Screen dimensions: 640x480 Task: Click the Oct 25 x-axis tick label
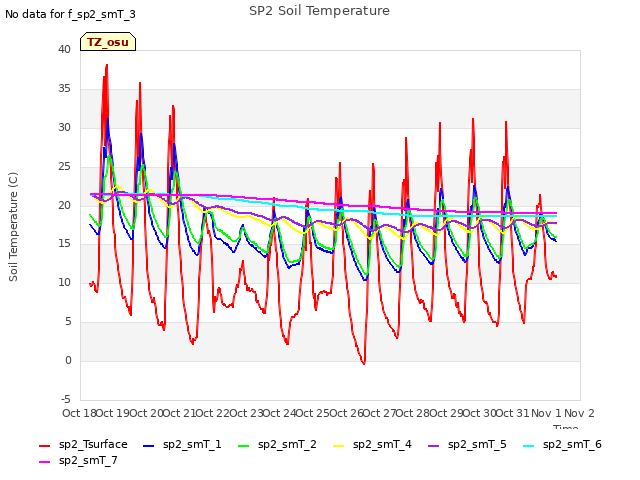pos(312,413)
